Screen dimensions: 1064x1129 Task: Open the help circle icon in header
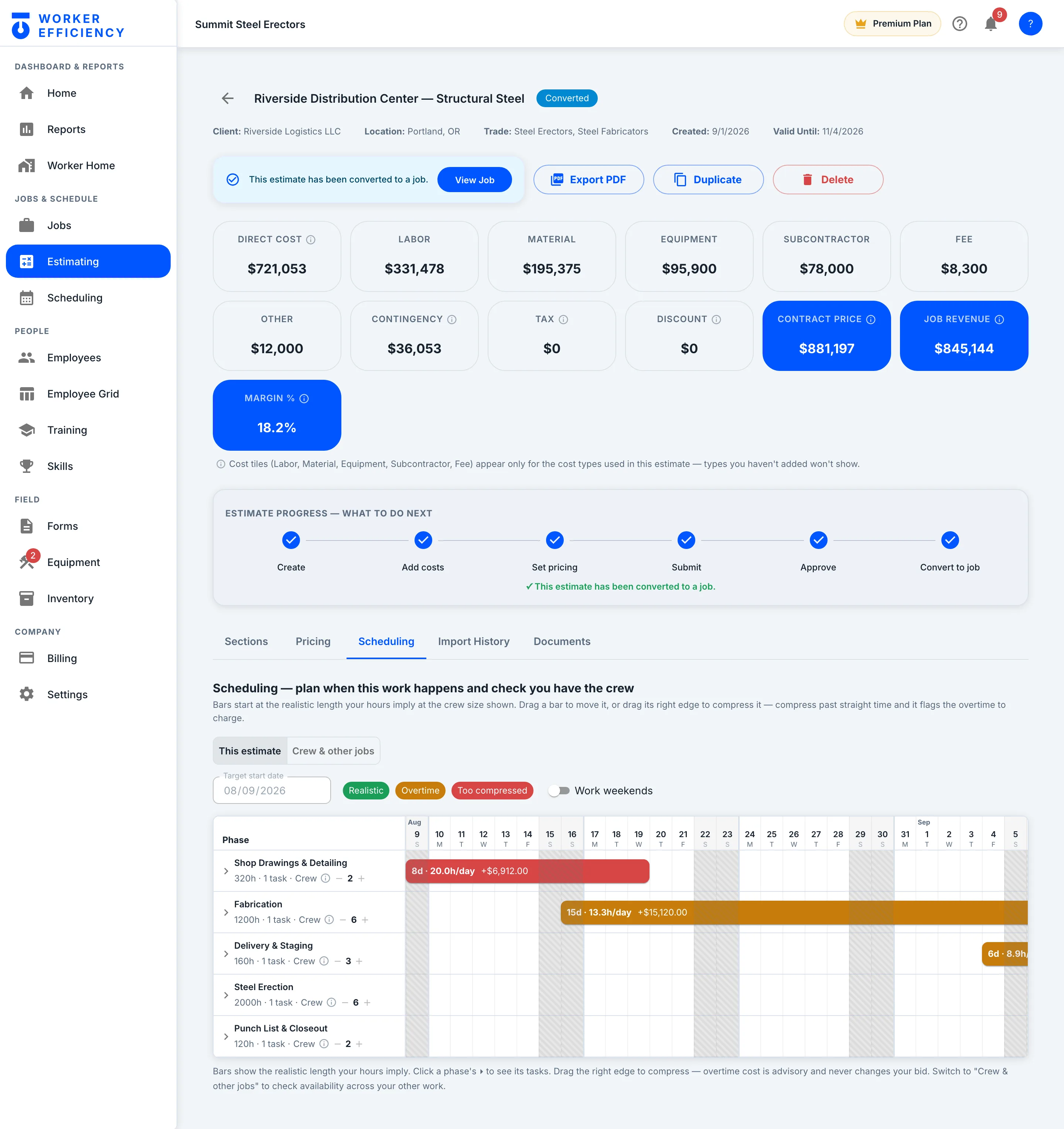point(959,24)
